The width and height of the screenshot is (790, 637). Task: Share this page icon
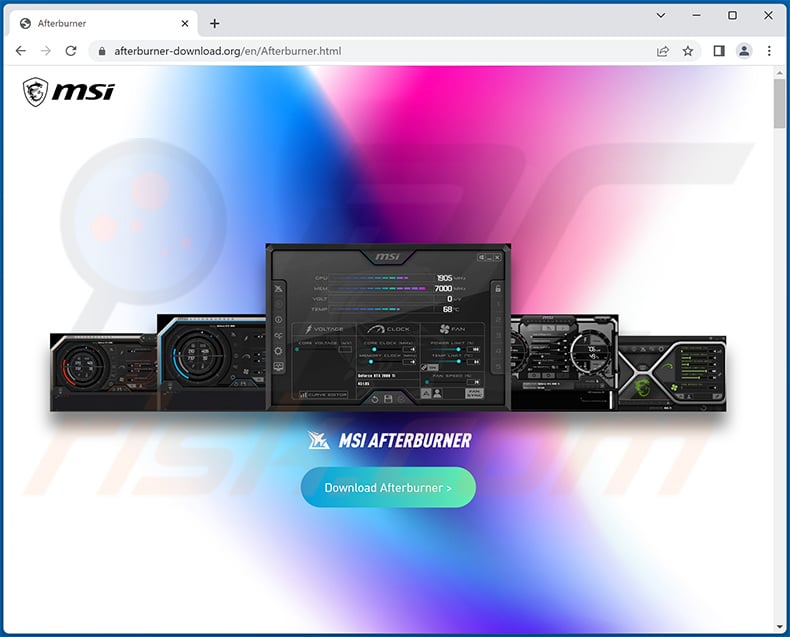coord(663,51)
